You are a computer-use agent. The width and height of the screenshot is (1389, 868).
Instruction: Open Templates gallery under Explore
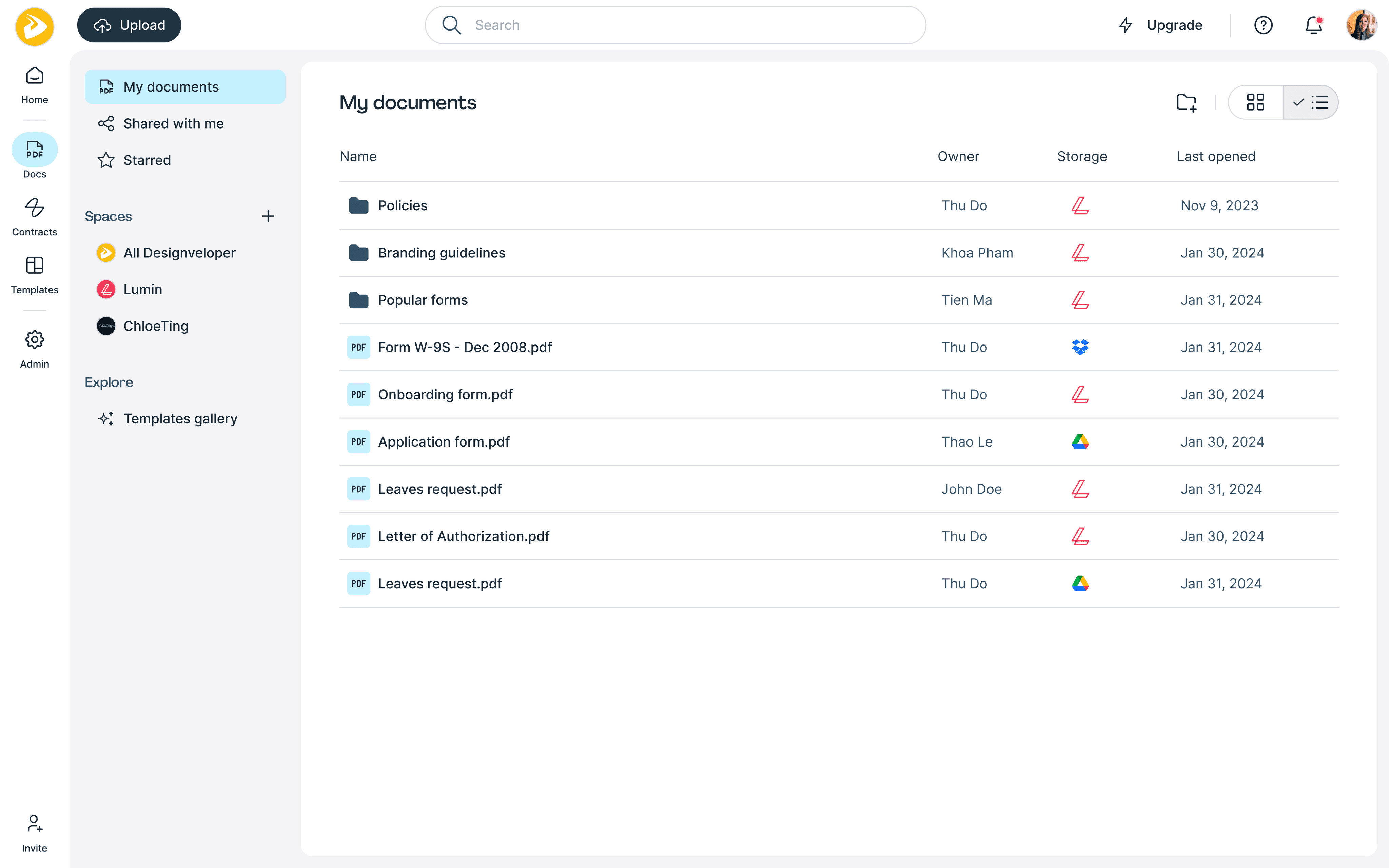180,418
